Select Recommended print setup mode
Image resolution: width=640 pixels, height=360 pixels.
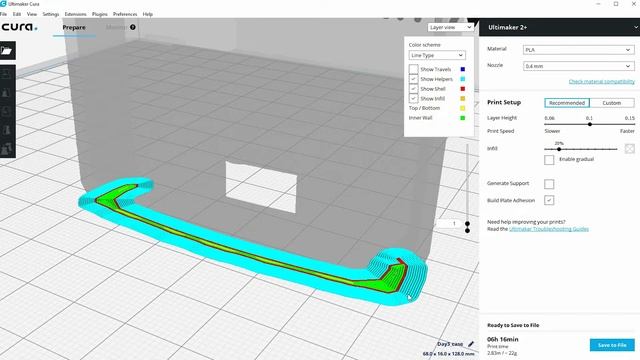tap(567, 103)
